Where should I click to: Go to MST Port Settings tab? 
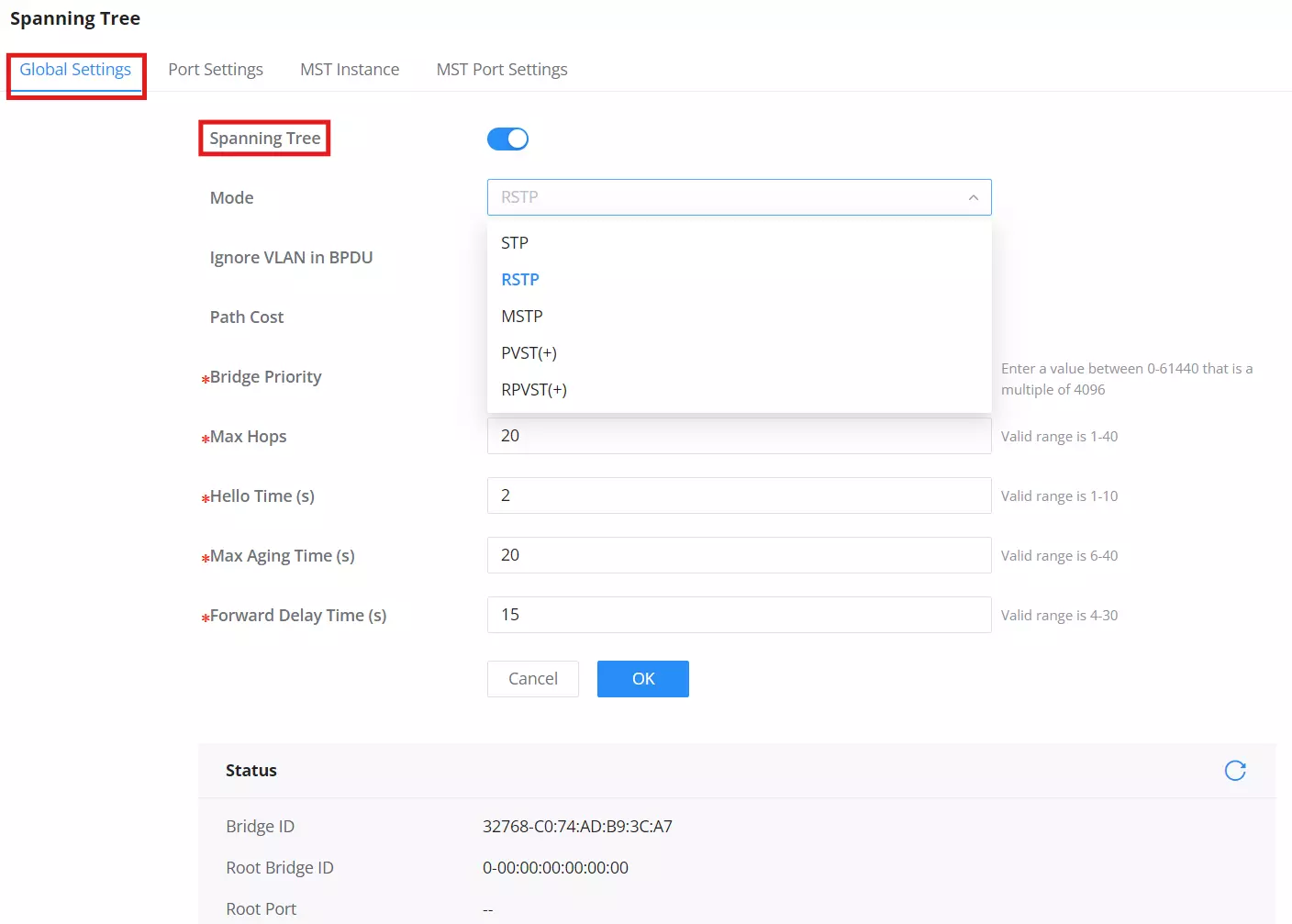tap(502, 70)
